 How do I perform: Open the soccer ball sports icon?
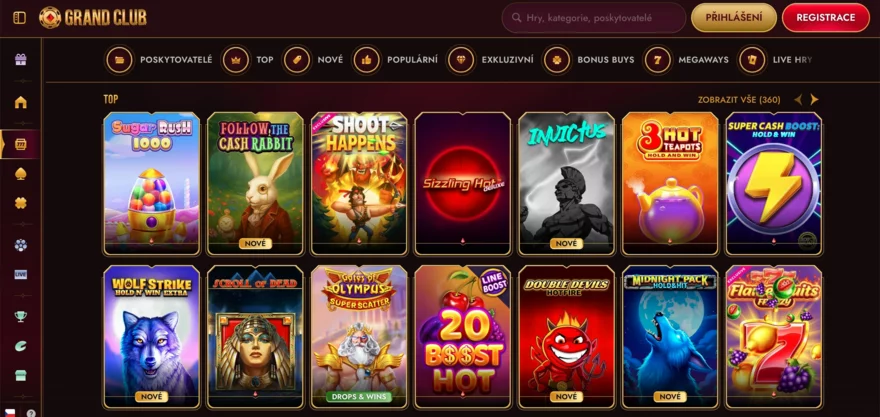tap(21, 245)
